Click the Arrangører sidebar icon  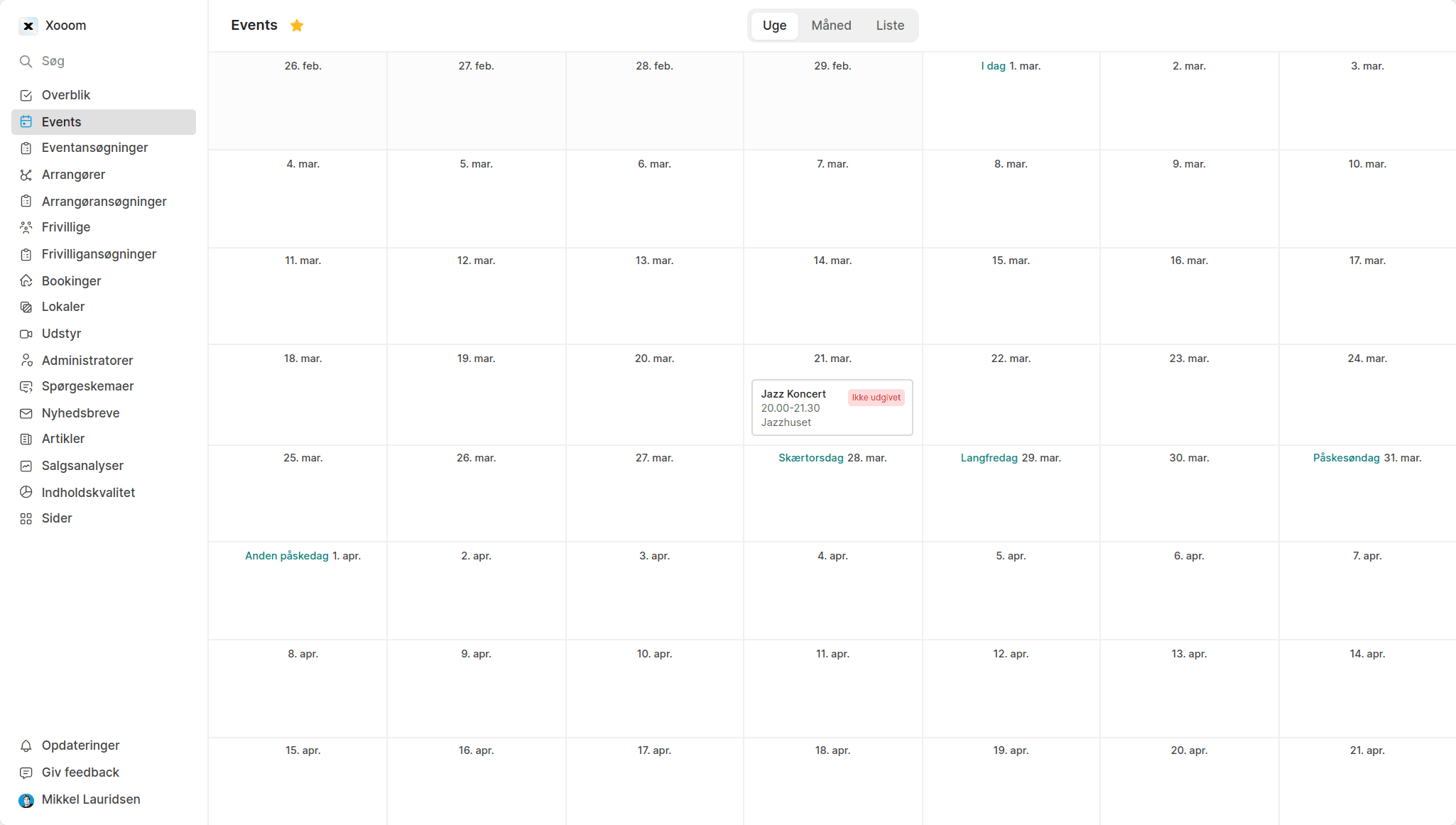(26, 175)
